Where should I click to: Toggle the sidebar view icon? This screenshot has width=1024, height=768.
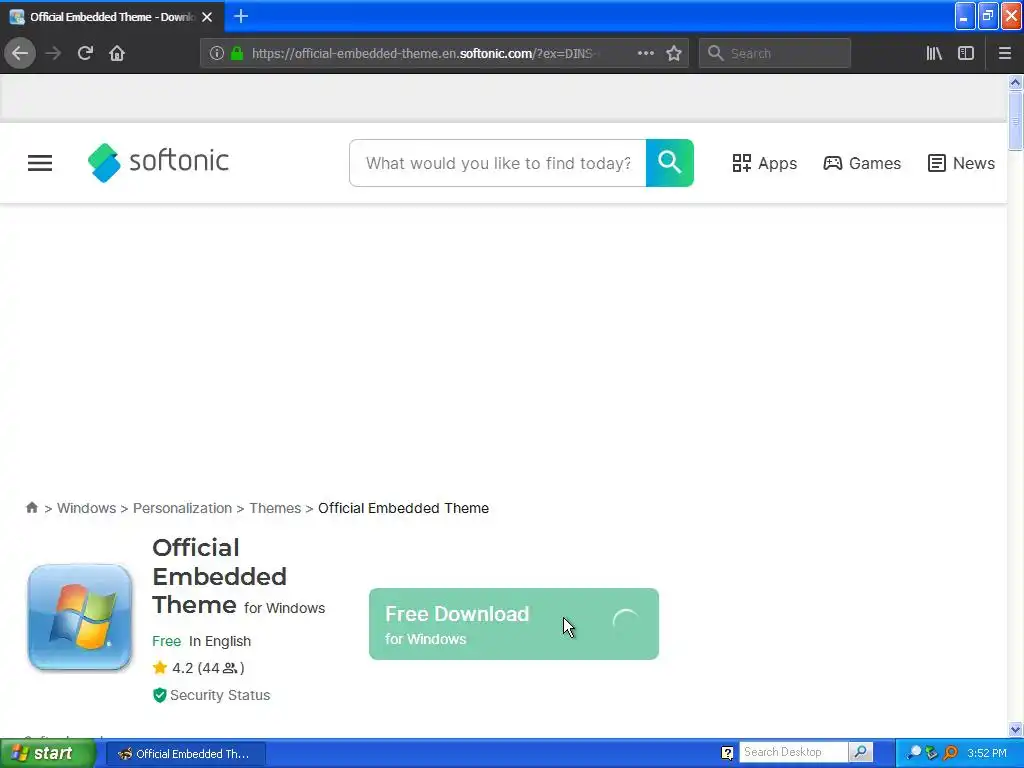click(966, 53)
